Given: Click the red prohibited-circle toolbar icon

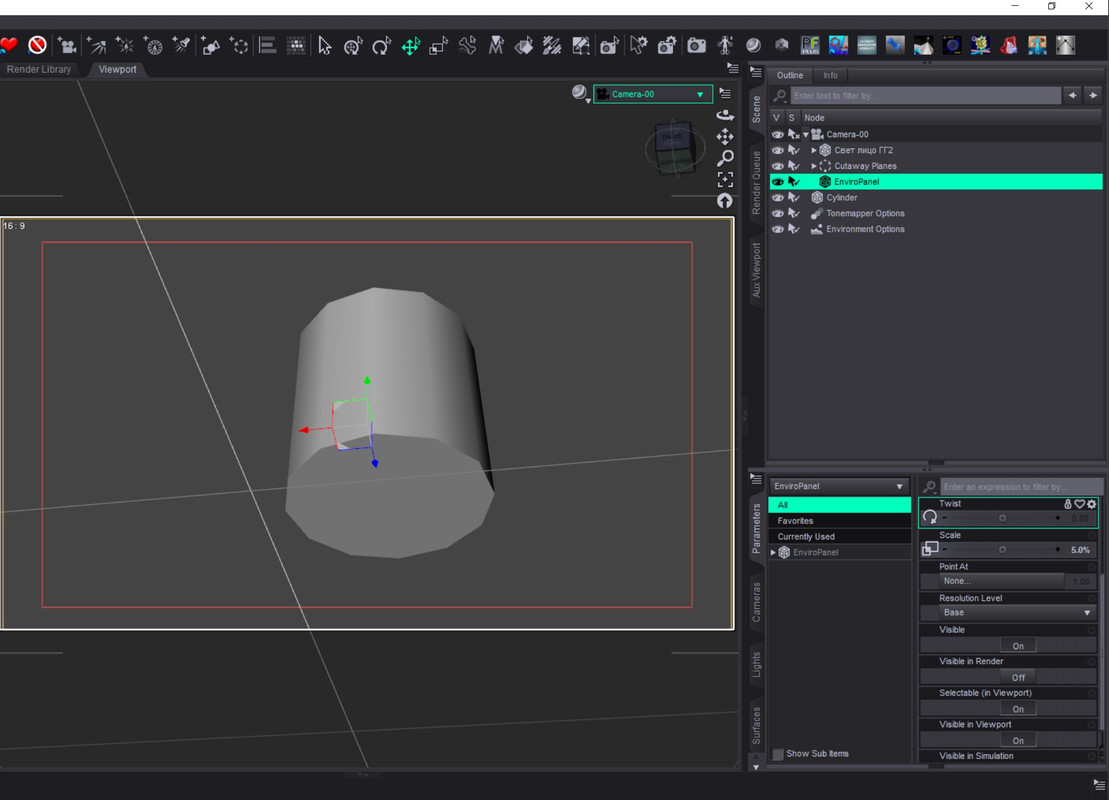Looking at the screenshot, I should [37, 46].
